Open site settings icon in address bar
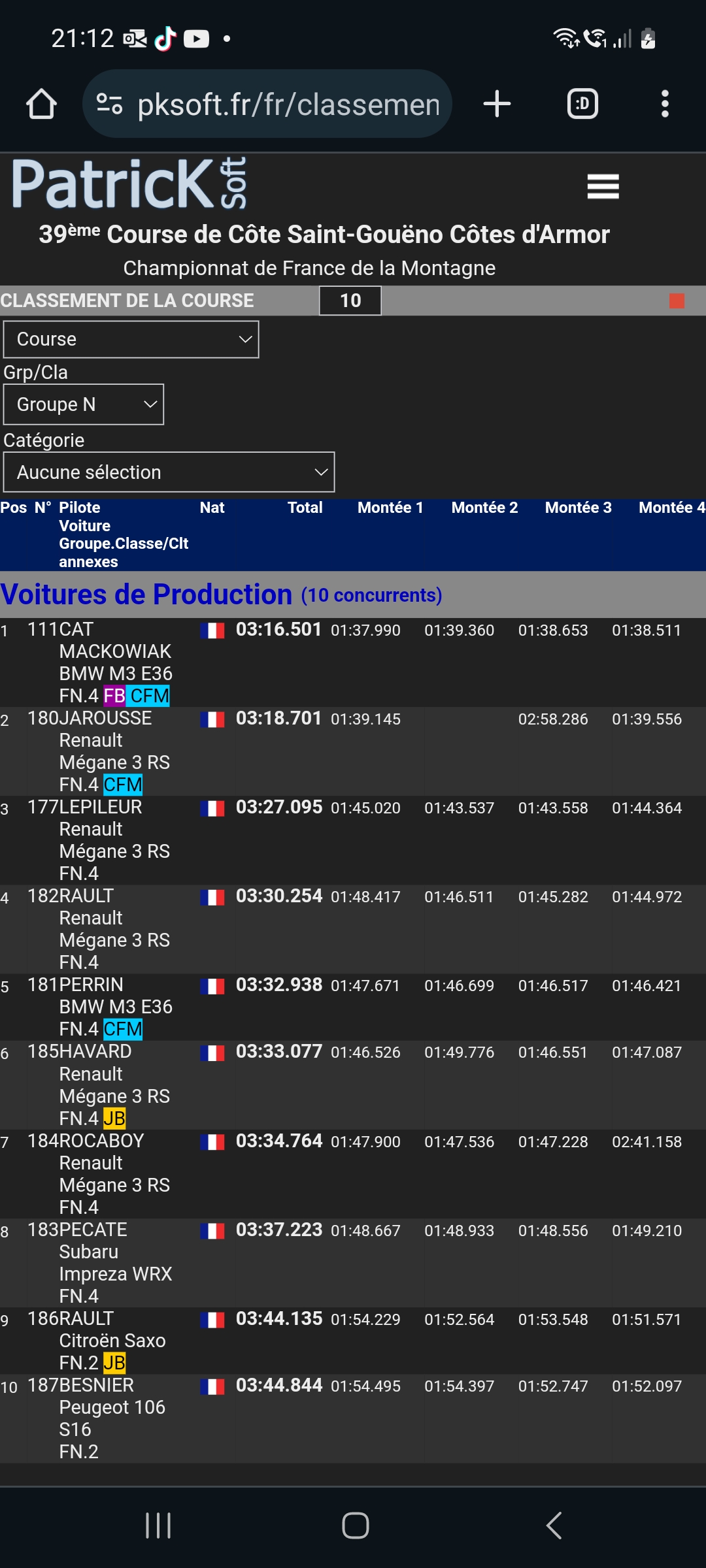Viewport: 706px width, 1568px height. (109, 104)
